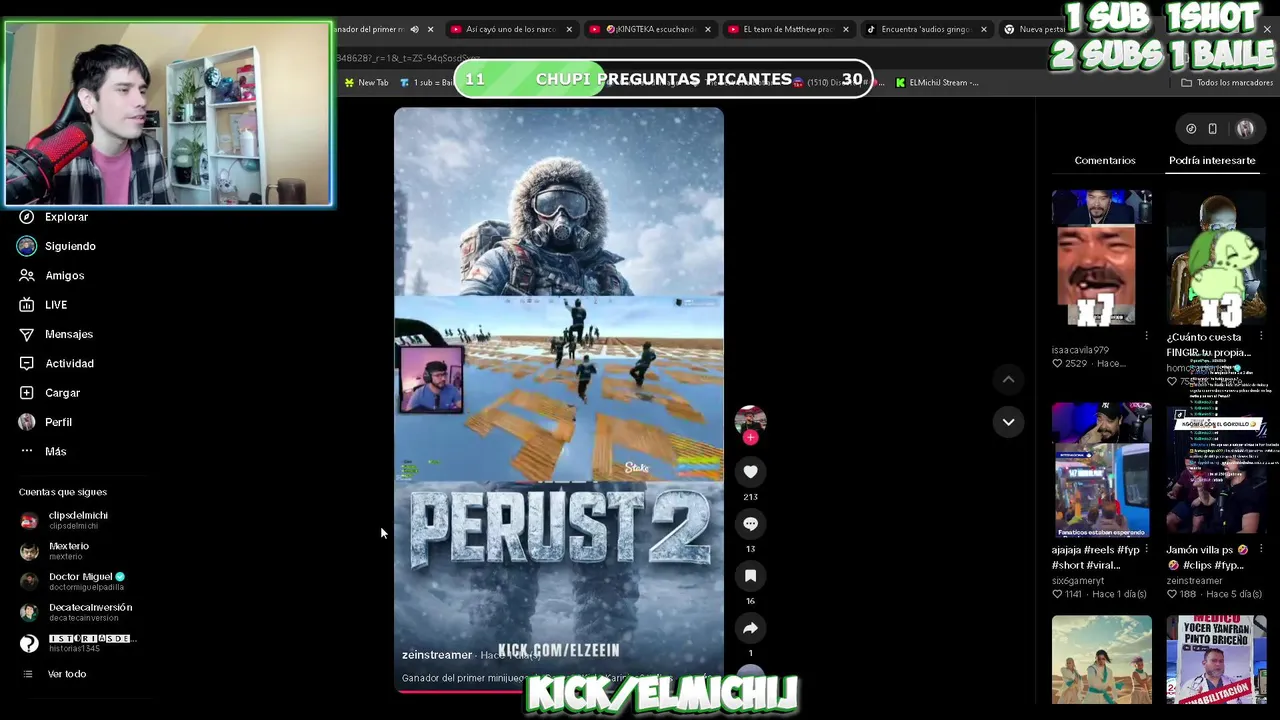Screen dimensions: 1280x720
Task: Toggle like heart on the video
Action: 750,472
